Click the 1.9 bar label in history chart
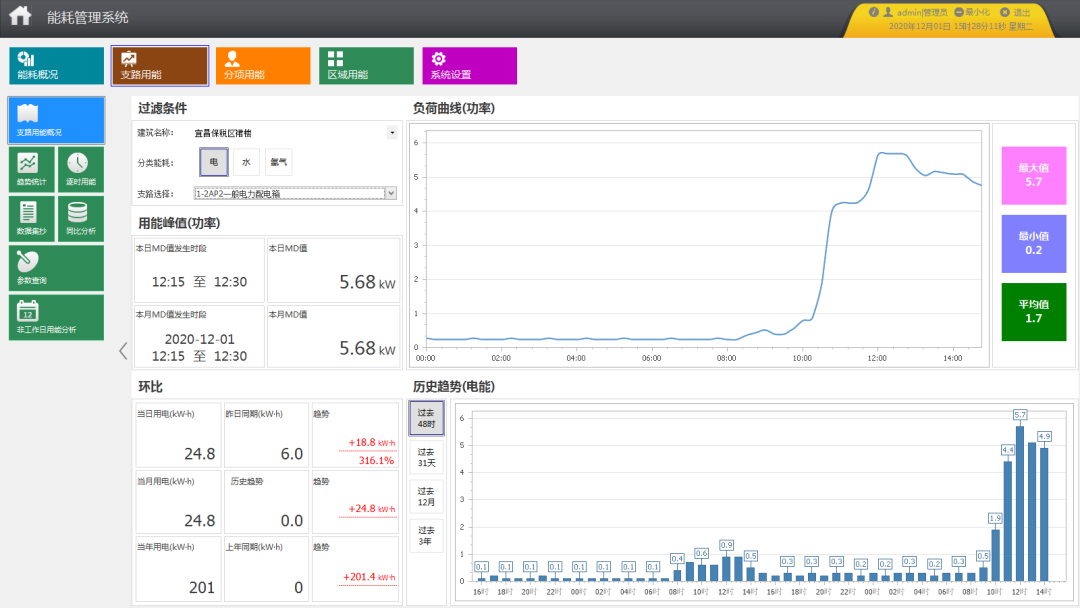1080x608 pixels. pos(995,518)
